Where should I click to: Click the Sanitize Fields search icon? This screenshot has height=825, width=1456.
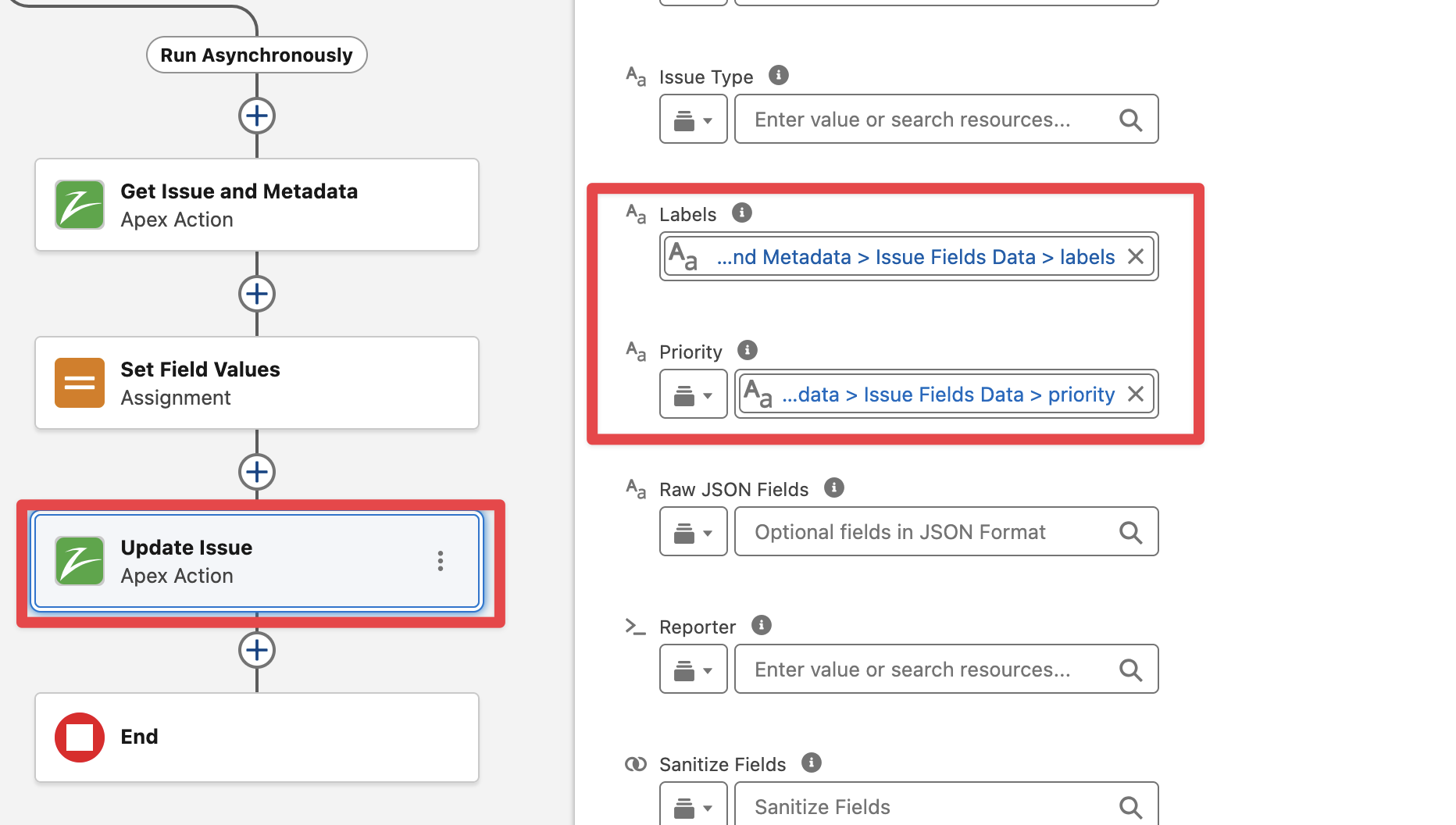click(x=1130, y=807)
